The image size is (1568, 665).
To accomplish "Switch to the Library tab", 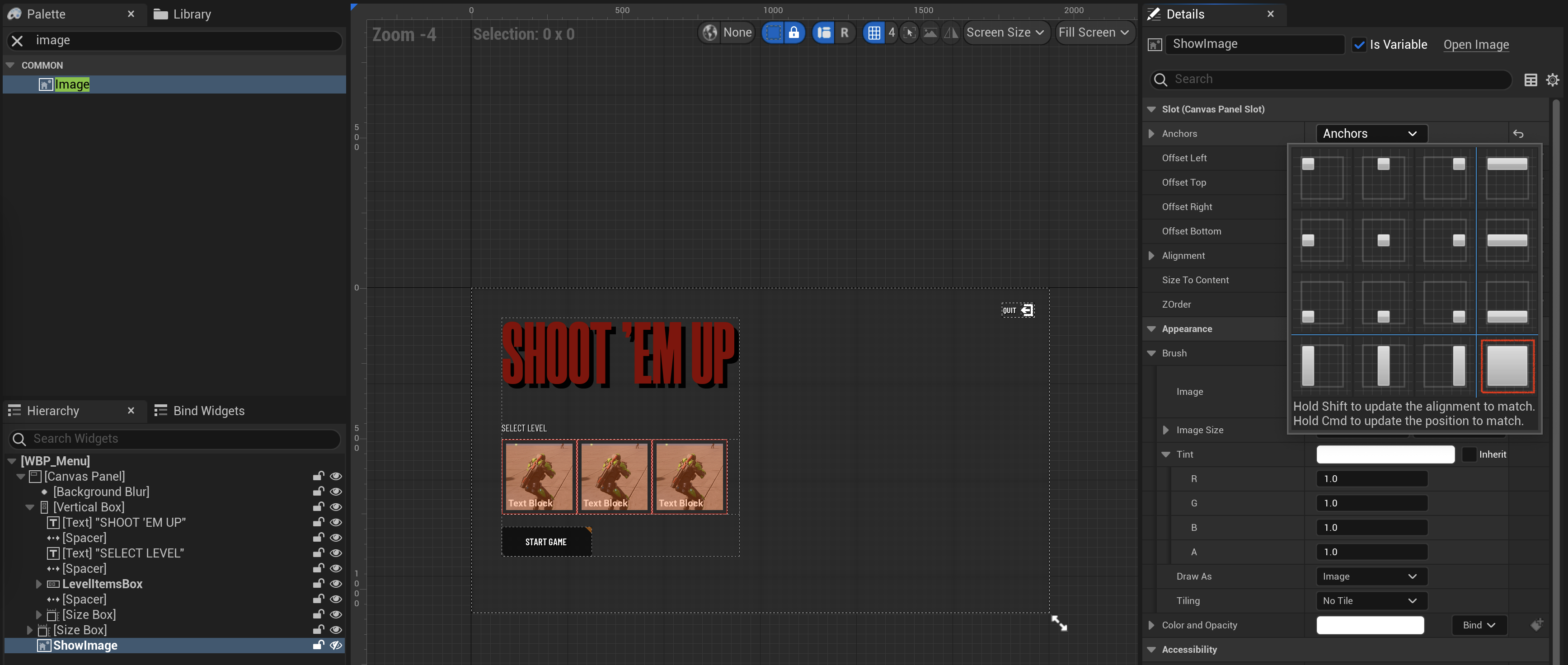I will pyautogui.click(x=183, y=14).
